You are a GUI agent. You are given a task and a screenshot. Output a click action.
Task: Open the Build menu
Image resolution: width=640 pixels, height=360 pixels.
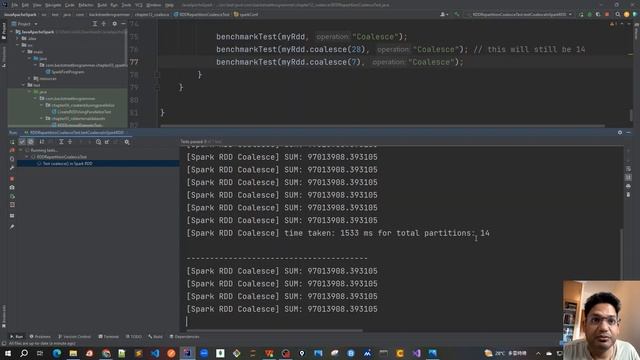coord(102,5)
